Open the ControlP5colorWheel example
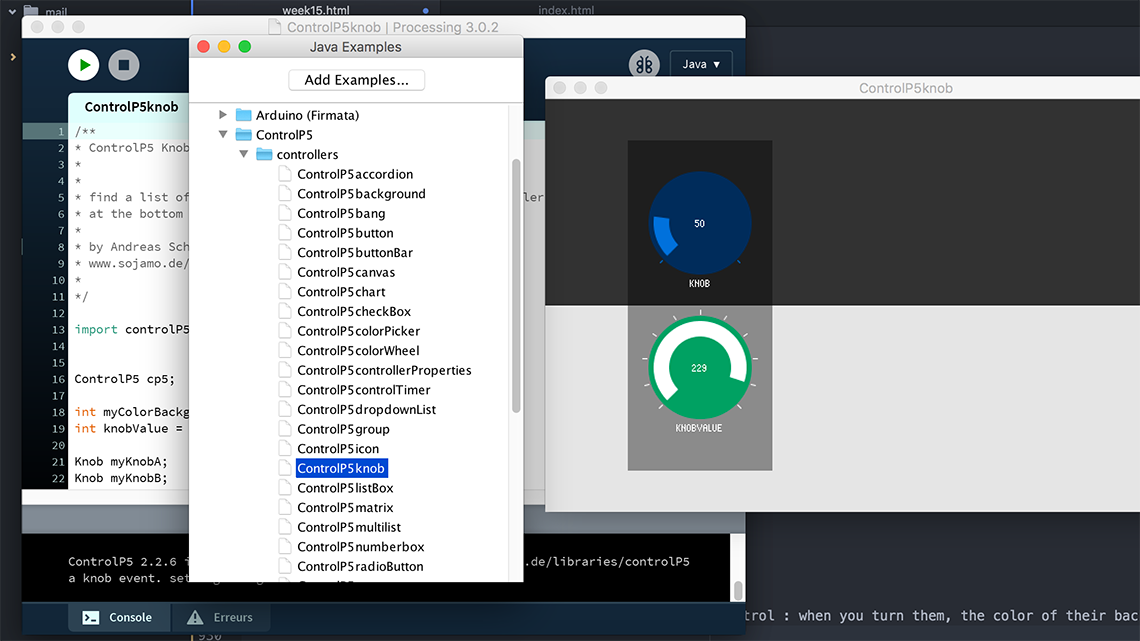 358,350
